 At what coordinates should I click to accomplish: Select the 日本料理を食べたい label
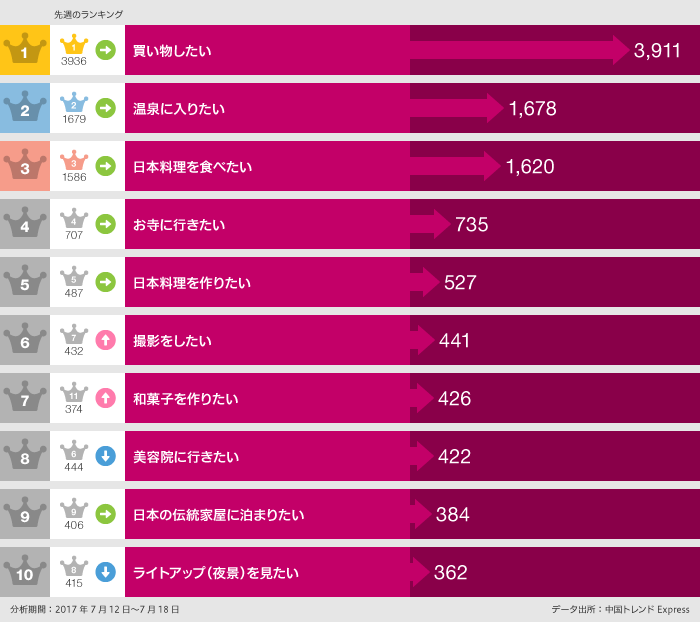192,167
